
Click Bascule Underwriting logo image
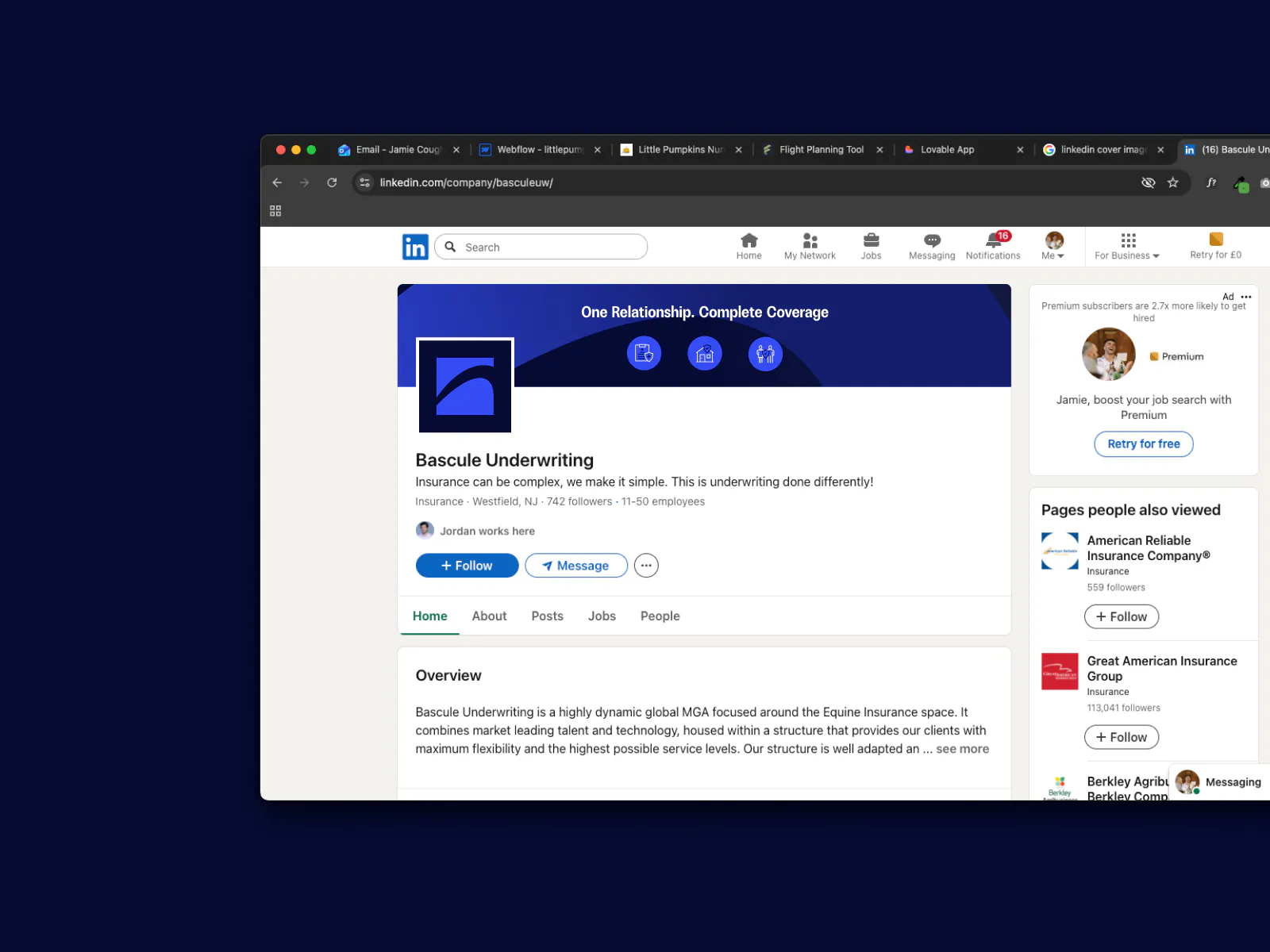pyautogui.click(x=465, y=386)
